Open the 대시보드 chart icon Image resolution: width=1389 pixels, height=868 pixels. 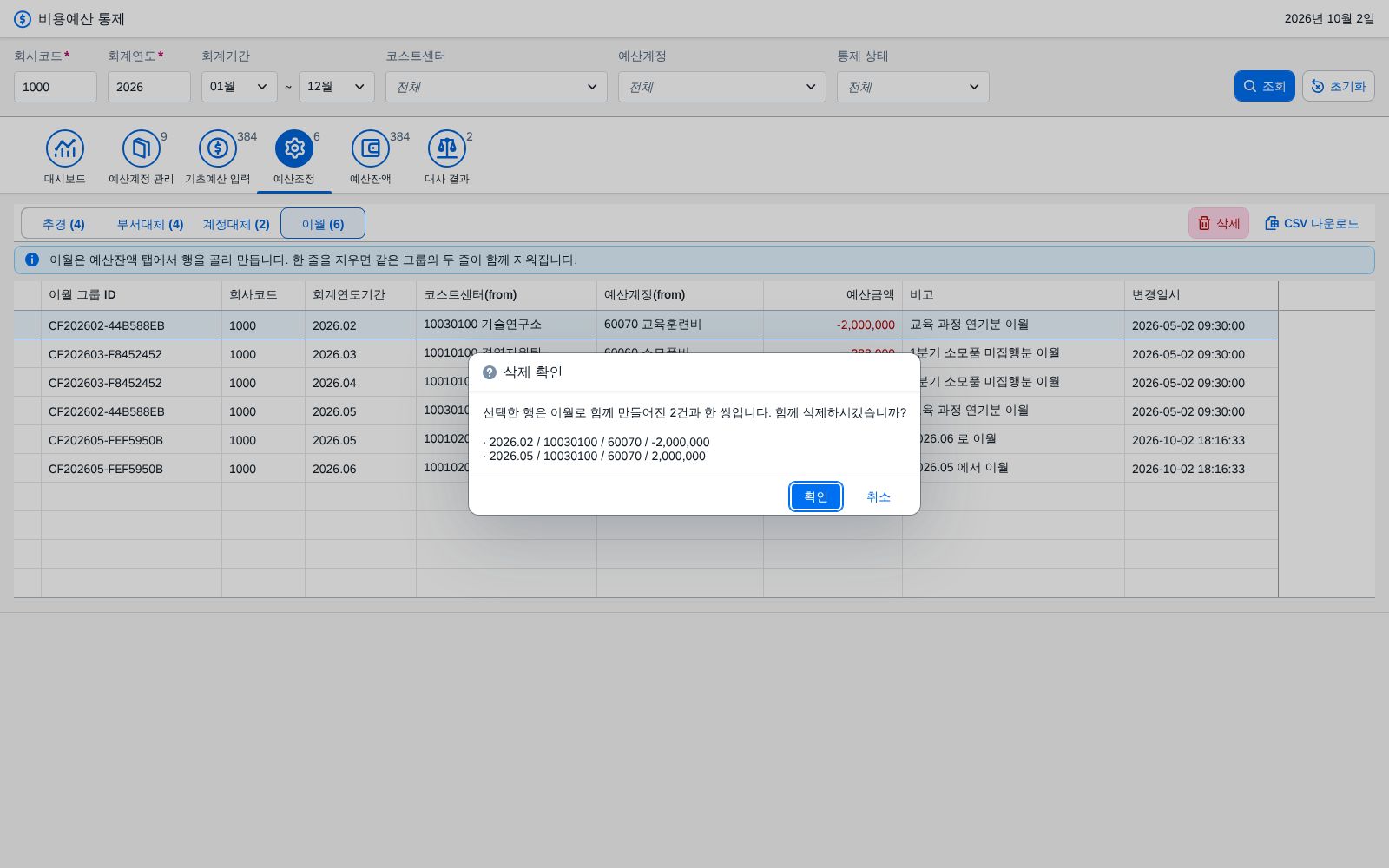(x=65, y=148)
